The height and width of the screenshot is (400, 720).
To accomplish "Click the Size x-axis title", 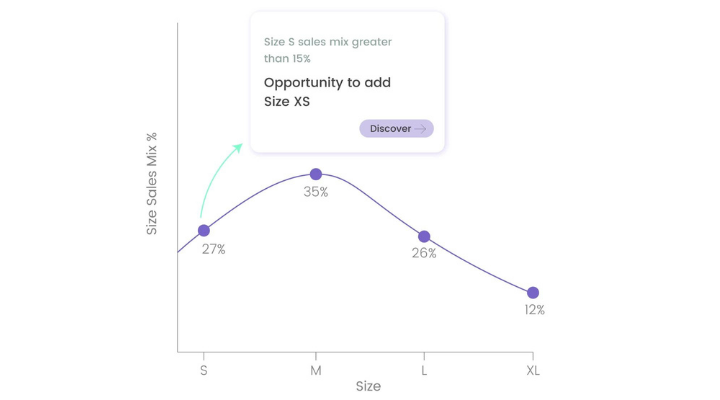I will point(368,386).
